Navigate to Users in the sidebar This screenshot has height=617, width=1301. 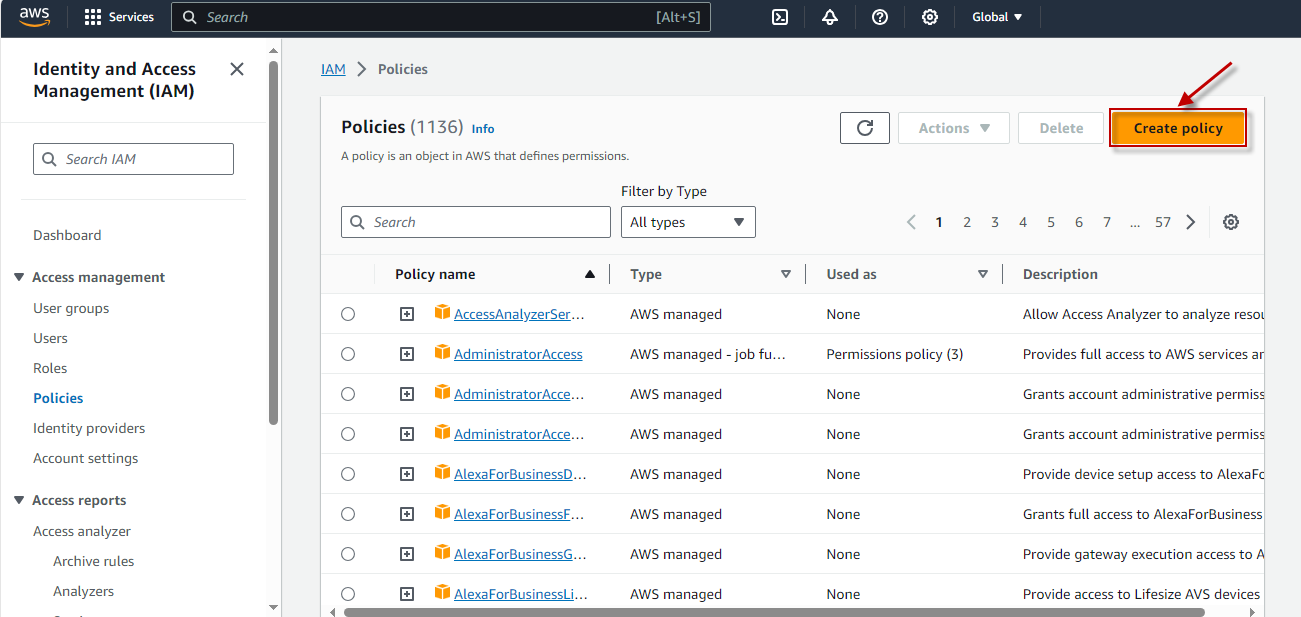[50, 338]
